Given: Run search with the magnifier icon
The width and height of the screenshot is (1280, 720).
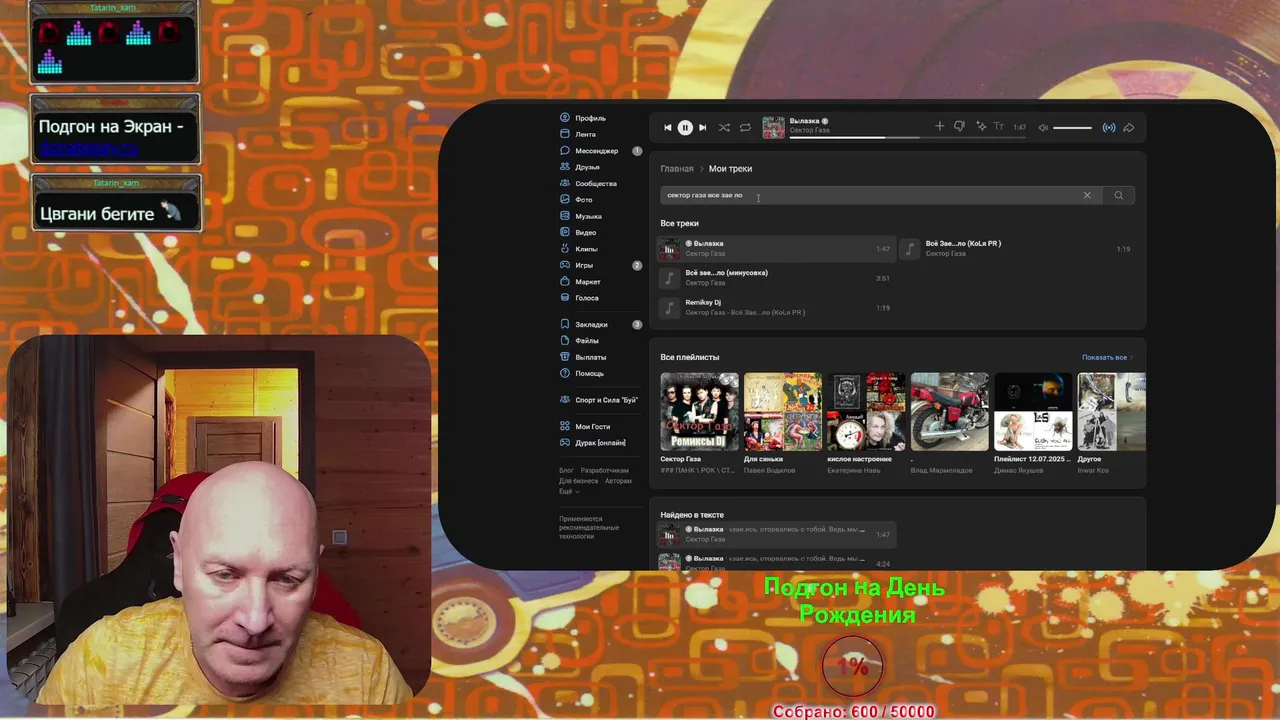Looking at the screenshot, I should click(1118, 195).
